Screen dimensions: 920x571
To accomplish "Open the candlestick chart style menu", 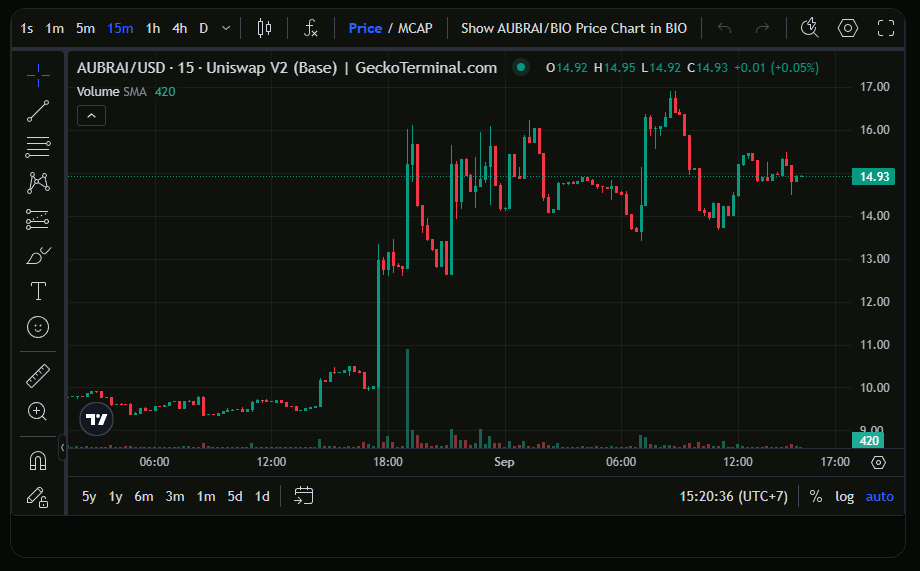I will [264, 28].
